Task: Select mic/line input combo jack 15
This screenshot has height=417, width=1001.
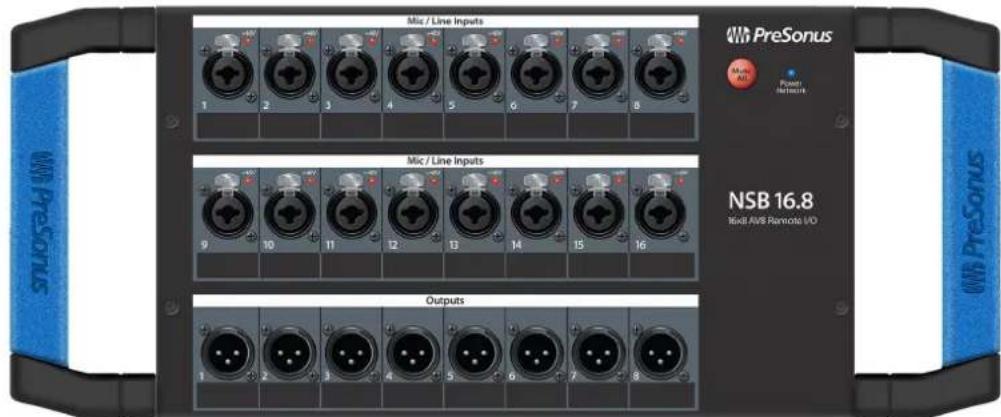Action: click(x=598, y=215)
